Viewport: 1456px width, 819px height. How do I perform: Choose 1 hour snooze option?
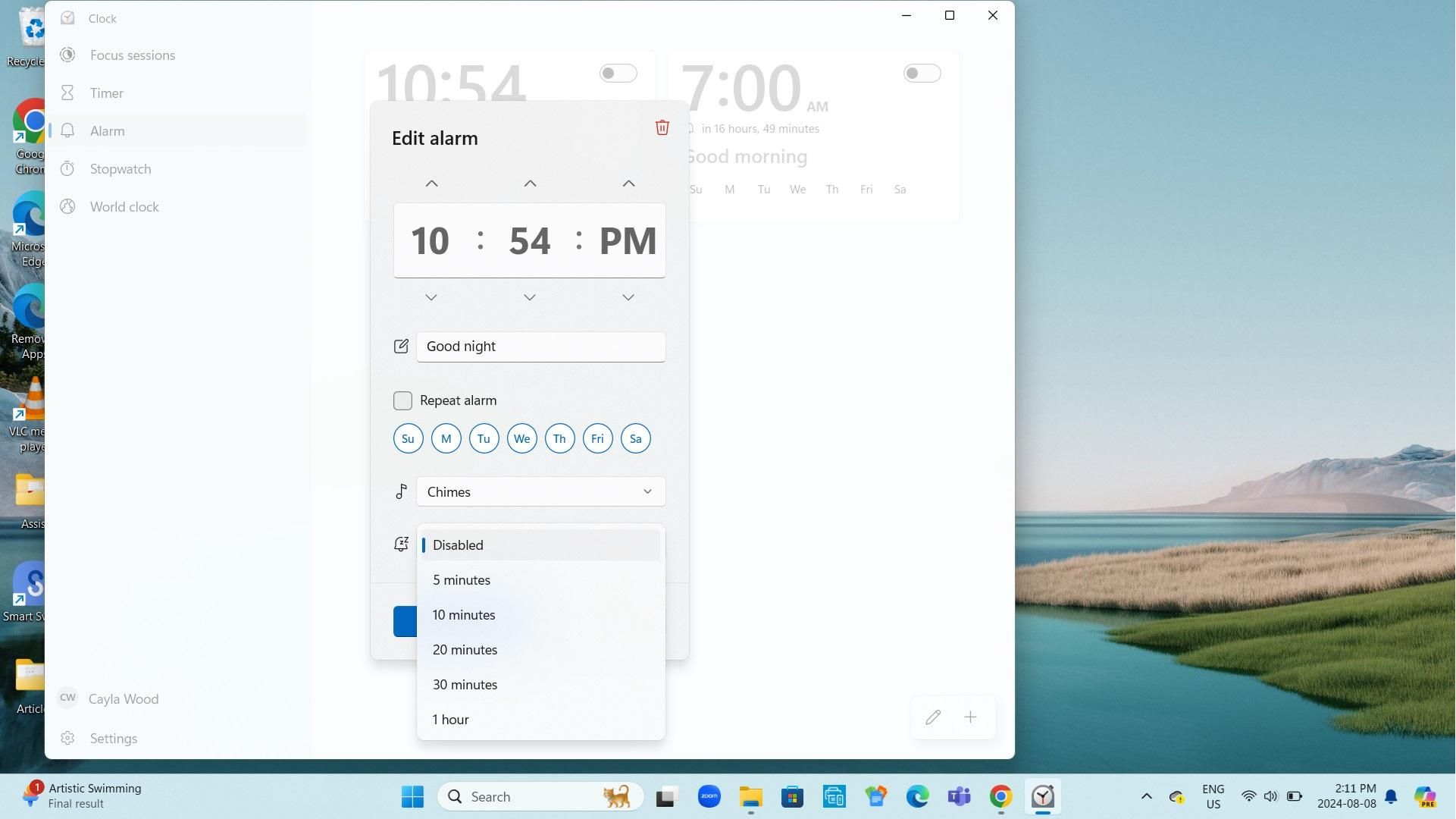click(x=450, y=720)
